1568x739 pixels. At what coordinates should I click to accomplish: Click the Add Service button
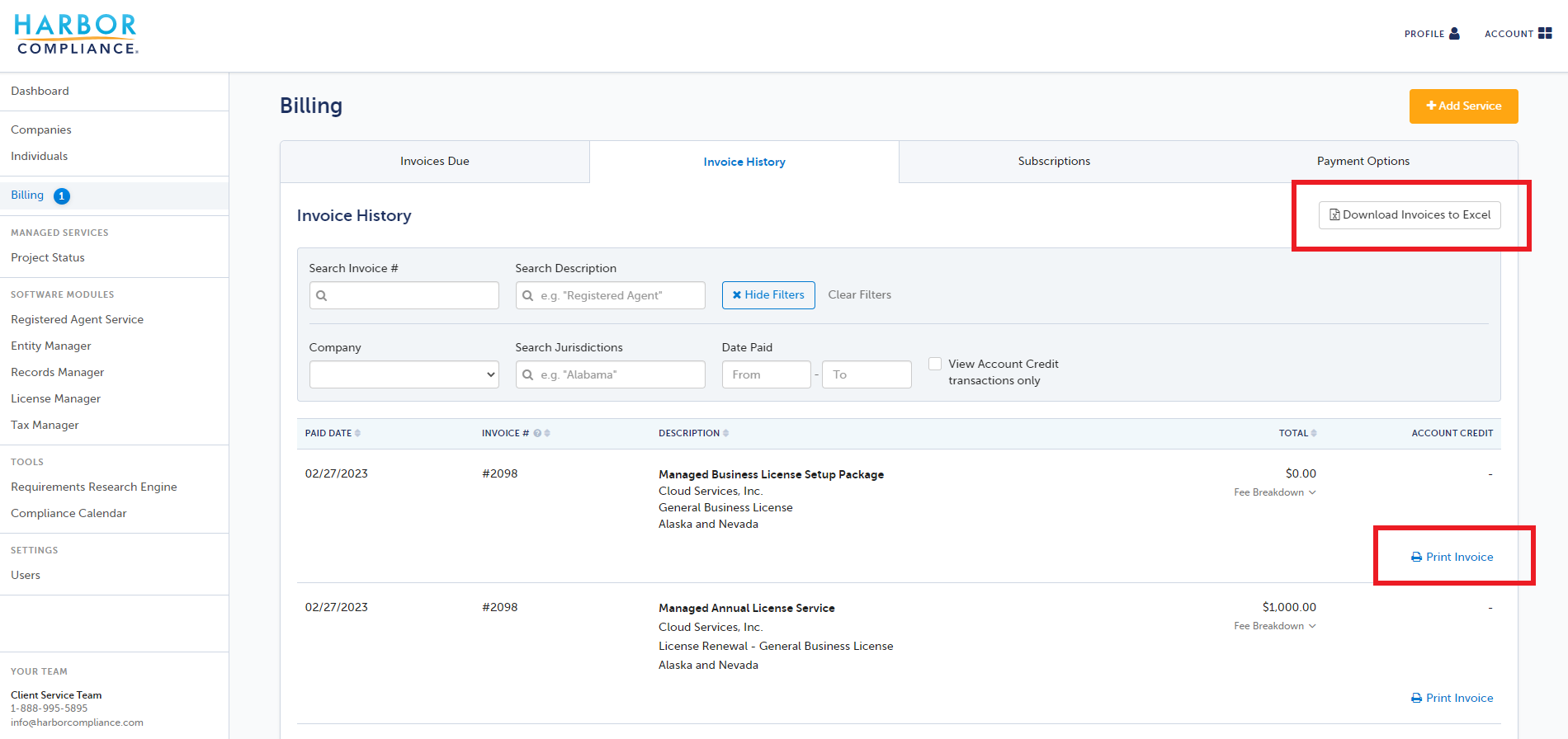[x=1464, y=106]
